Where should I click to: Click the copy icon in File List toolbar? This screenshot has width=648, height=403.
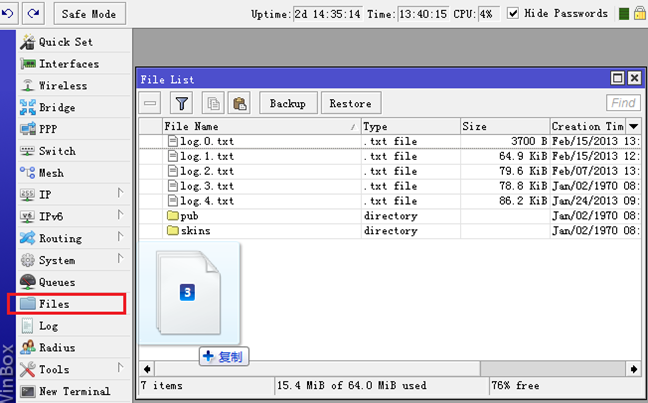[212, 103]
